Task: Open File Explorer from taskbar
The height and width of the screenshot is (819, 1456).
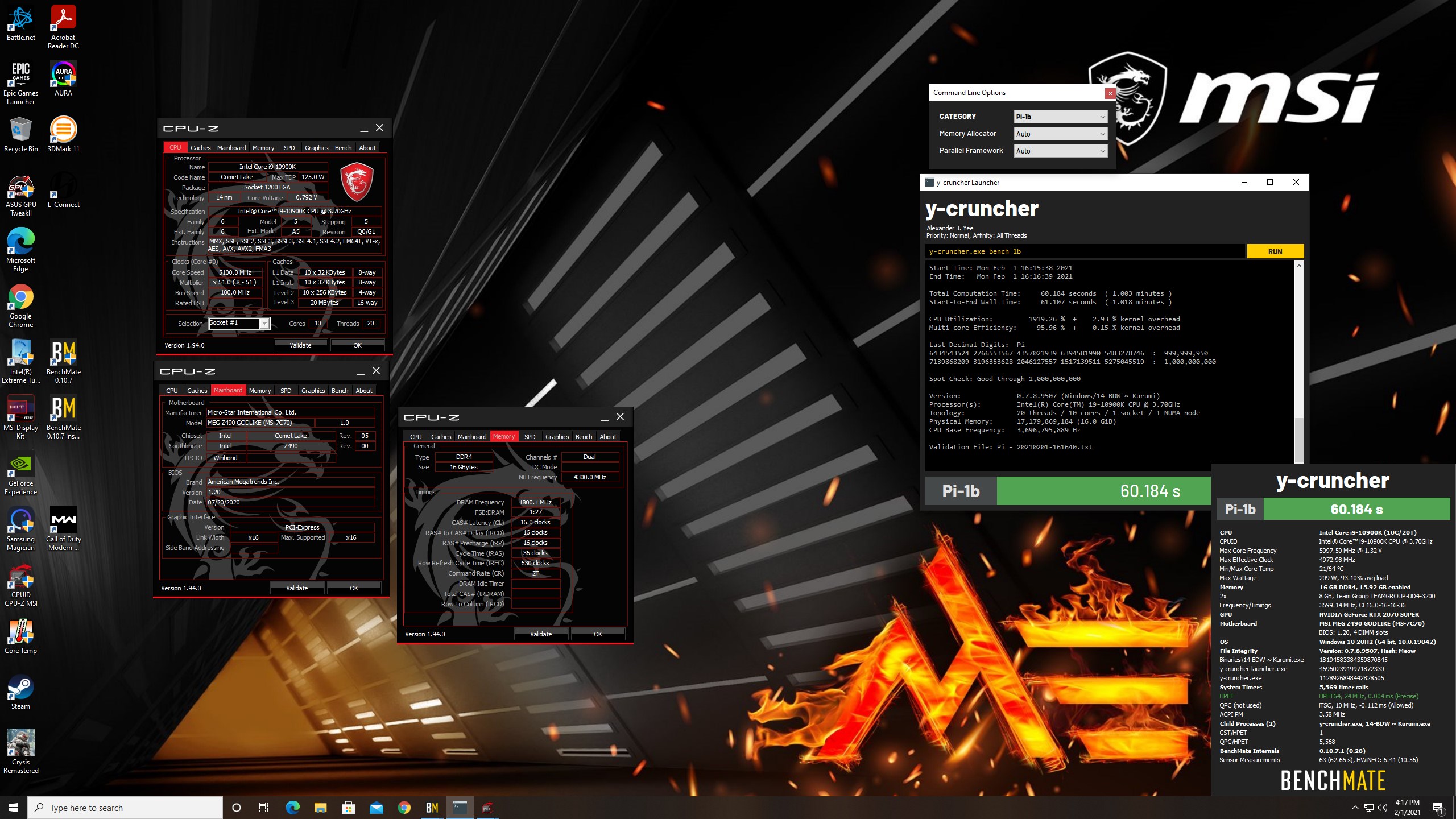Action: click(321, 808)
